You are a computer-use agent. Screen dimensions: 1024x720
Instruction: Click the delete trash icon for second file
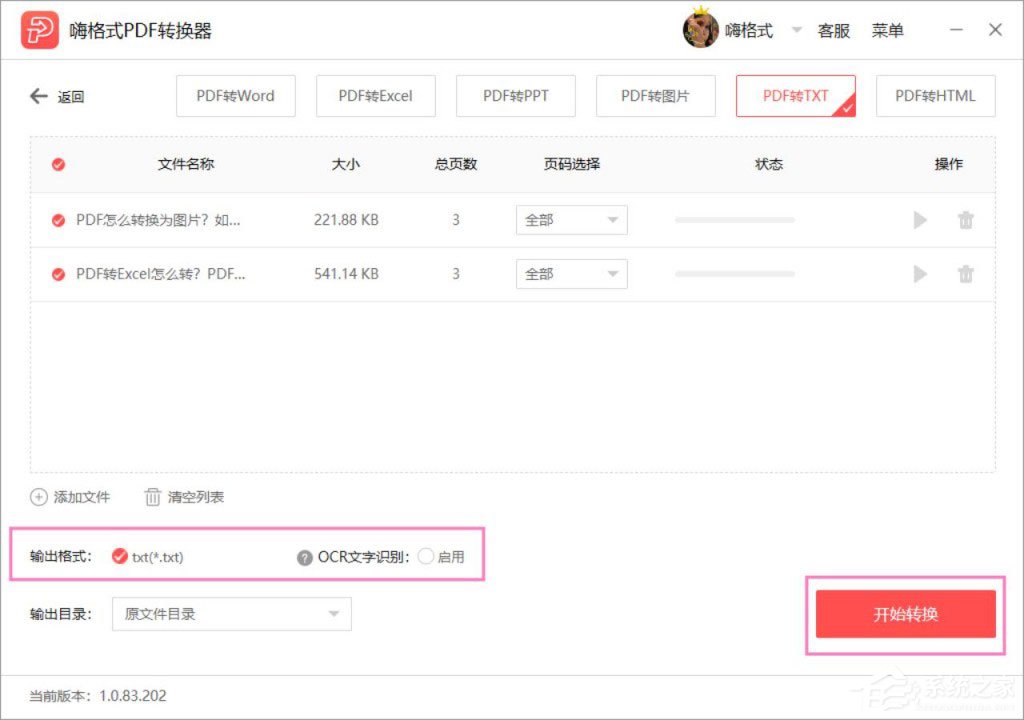pyautogui.click(x=966, y=274)
